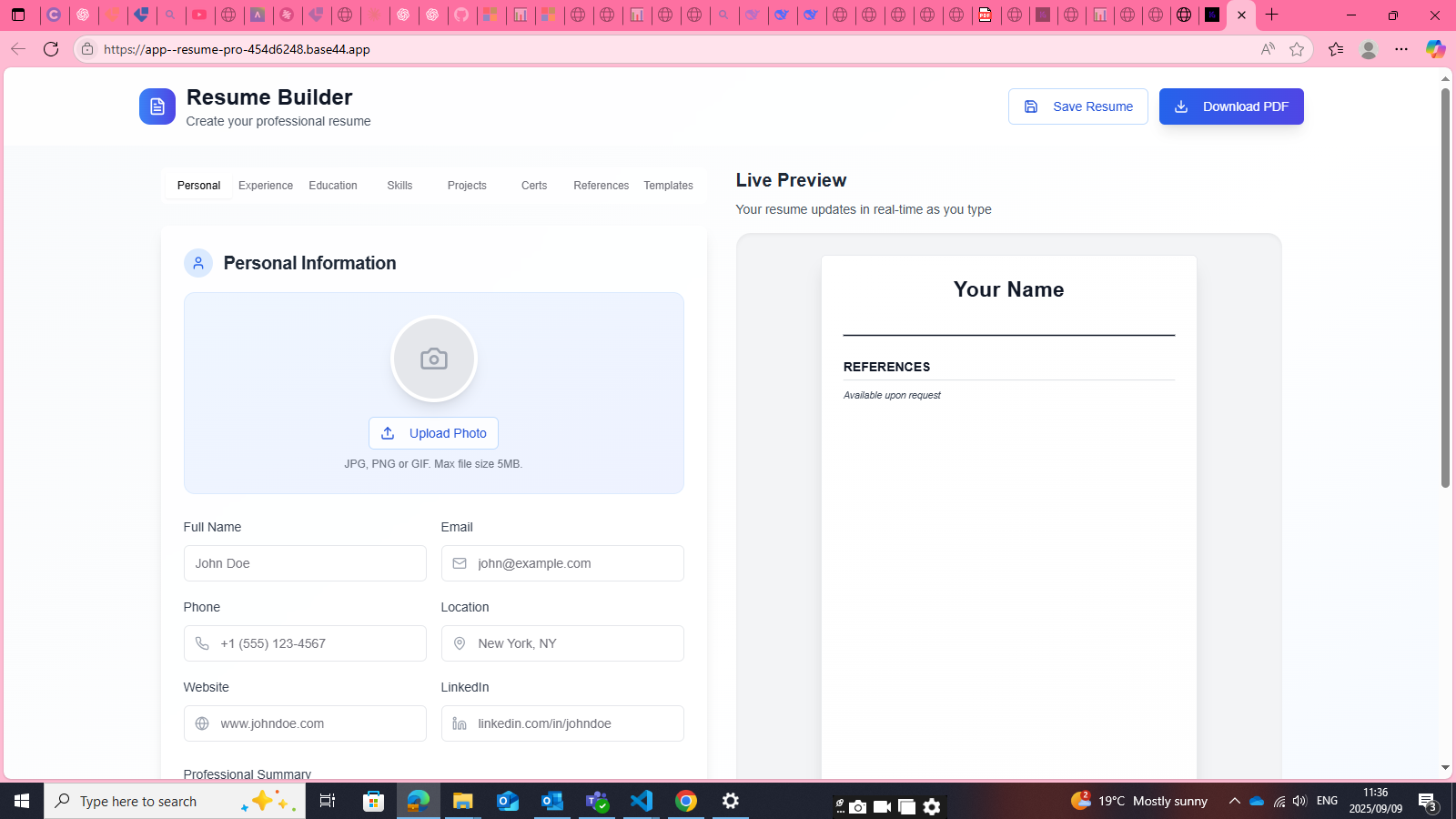This screenshot has width=1456, height=819.
Task: Click the Full Name input field
Action: (x=305, y=563)
